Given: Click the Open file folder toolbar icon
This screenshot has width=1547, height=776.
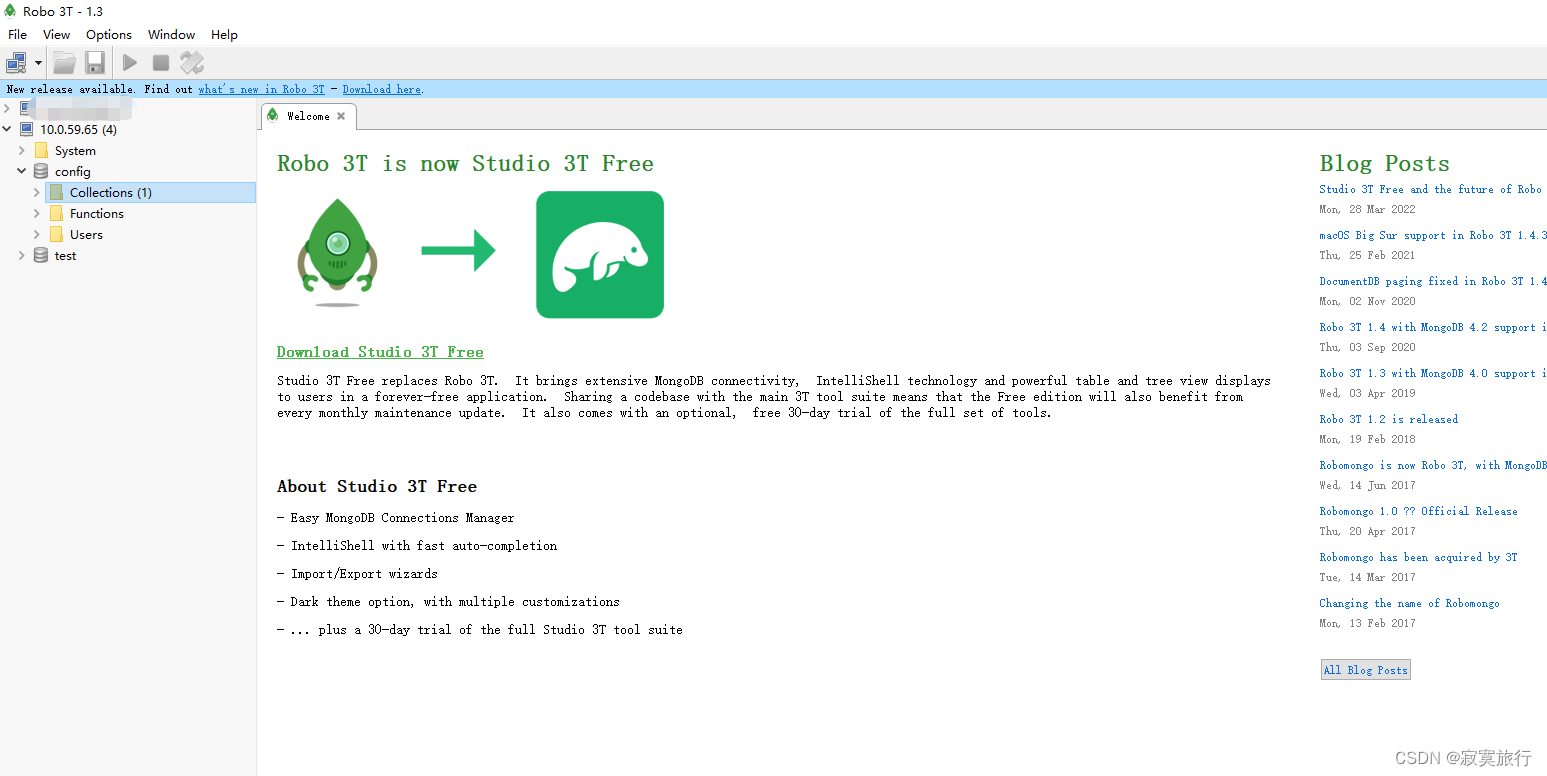Looking at the screenshot, I should 64,63.
